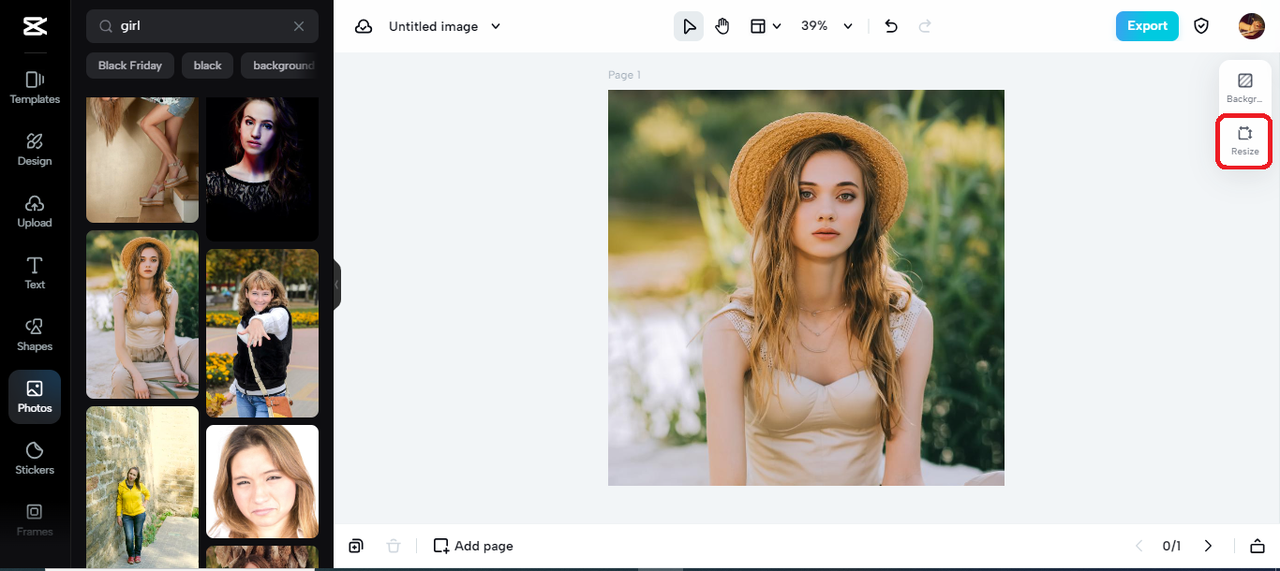Open the 39% zoom level dropdown

pyautogui.click(x=827, y=27)
